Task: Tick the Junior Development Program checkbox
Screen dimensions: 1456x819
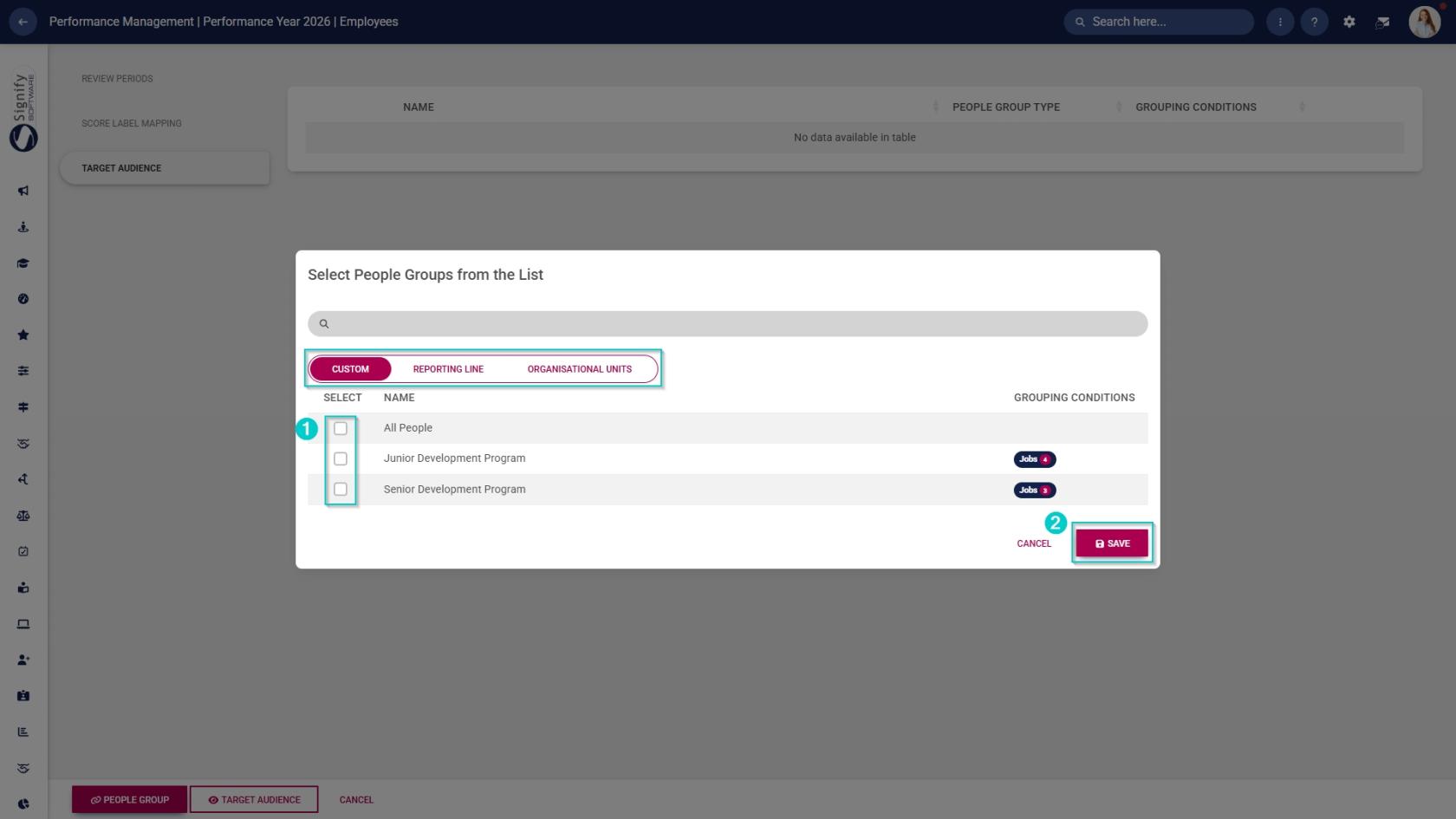Action: point(341,458)
